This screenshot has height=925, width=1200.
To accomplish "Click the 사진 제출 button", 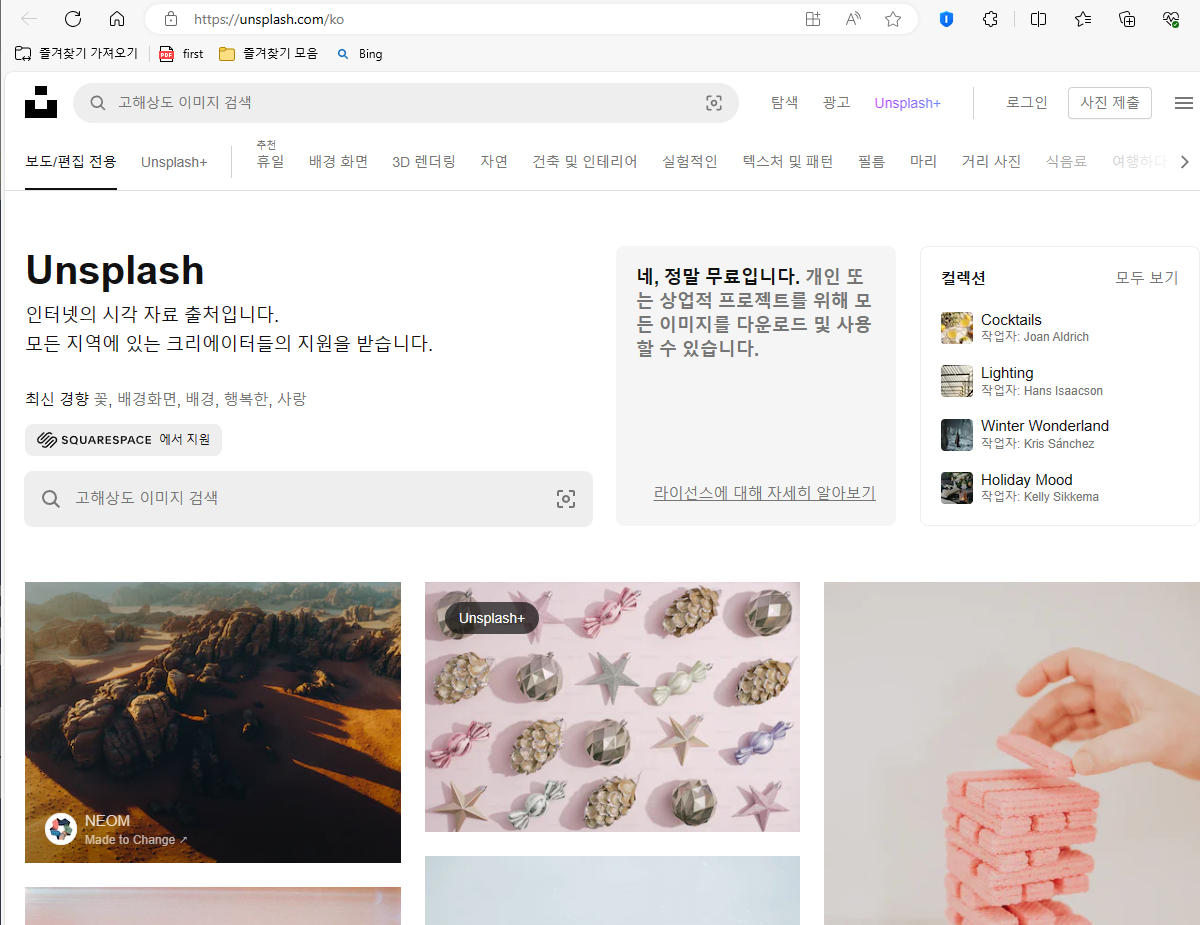I will 1110,103.
